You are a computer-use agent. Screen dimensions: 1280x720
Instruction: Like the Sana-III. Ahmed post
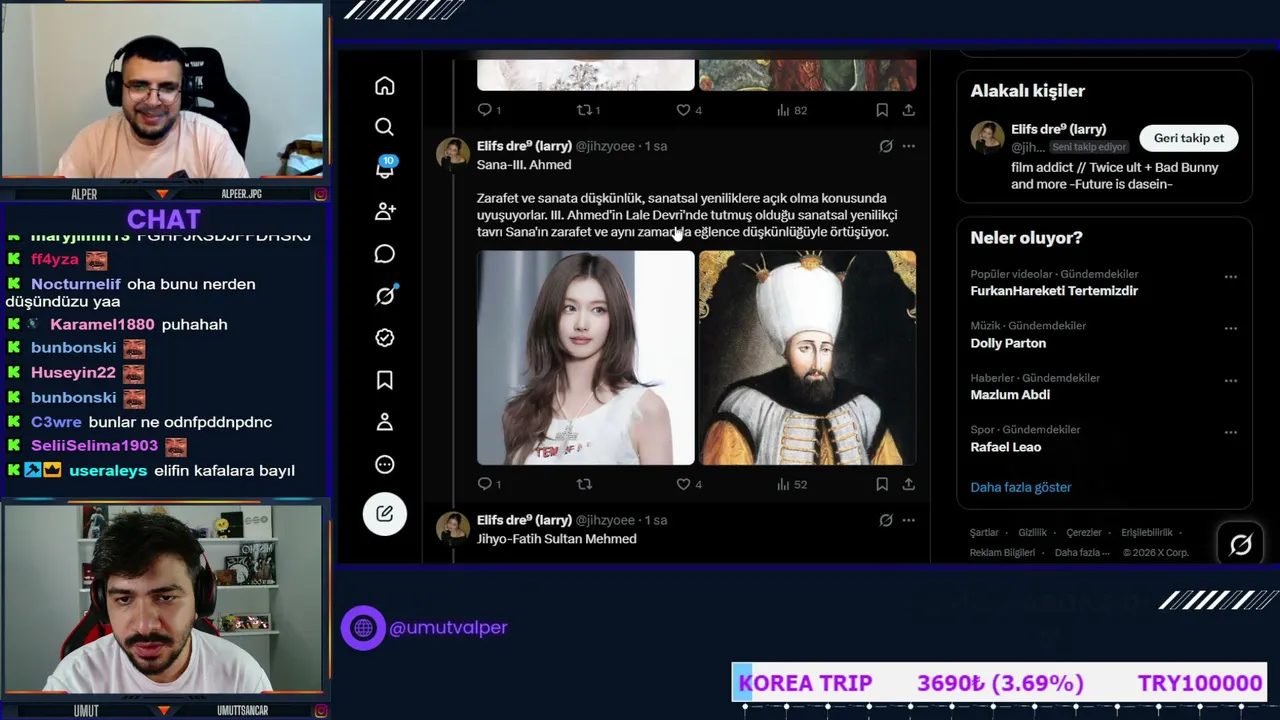pos(689,484)
